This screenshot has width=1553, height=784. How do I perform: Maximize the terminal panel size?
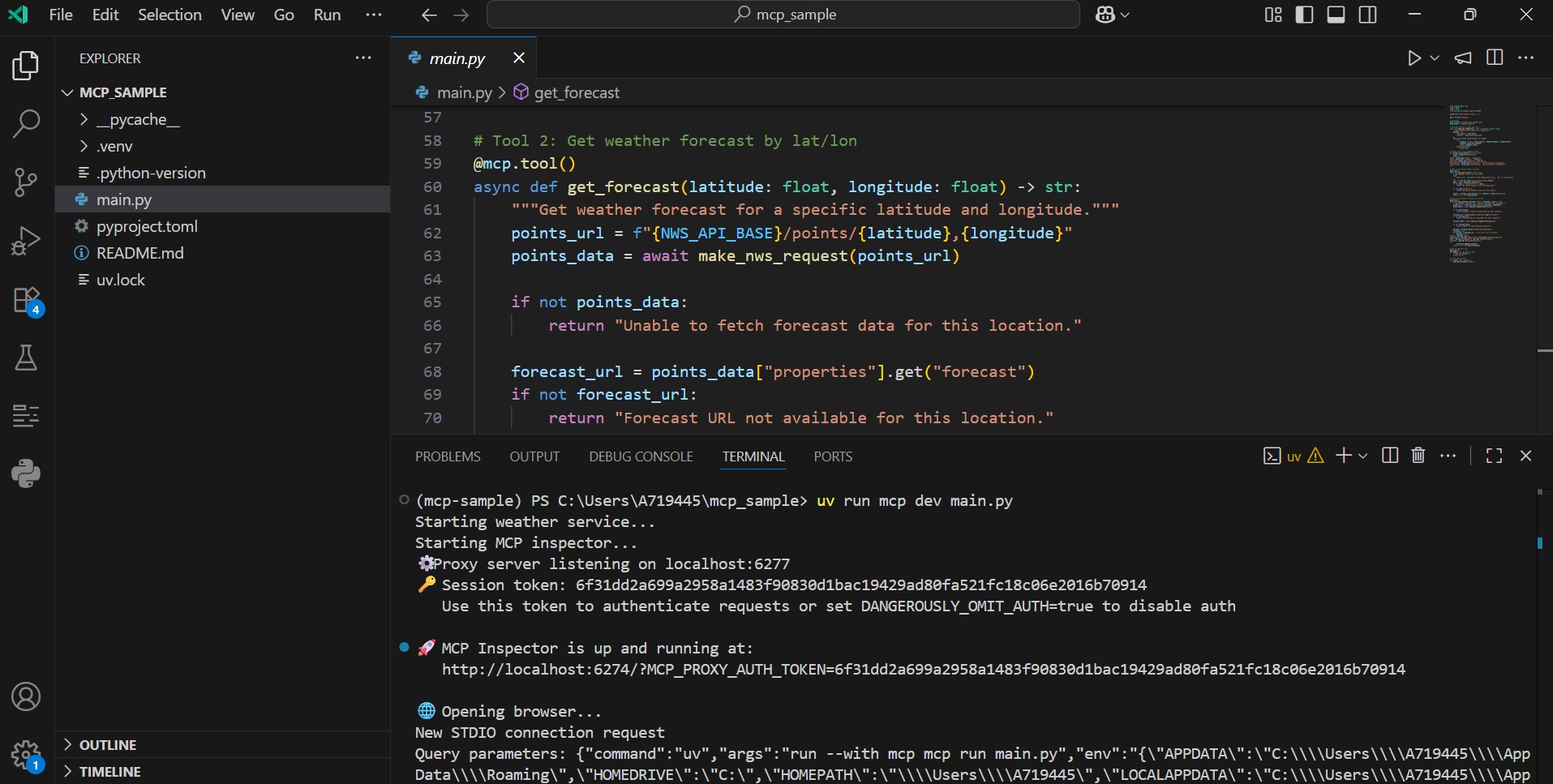[x=1494, y=456]
